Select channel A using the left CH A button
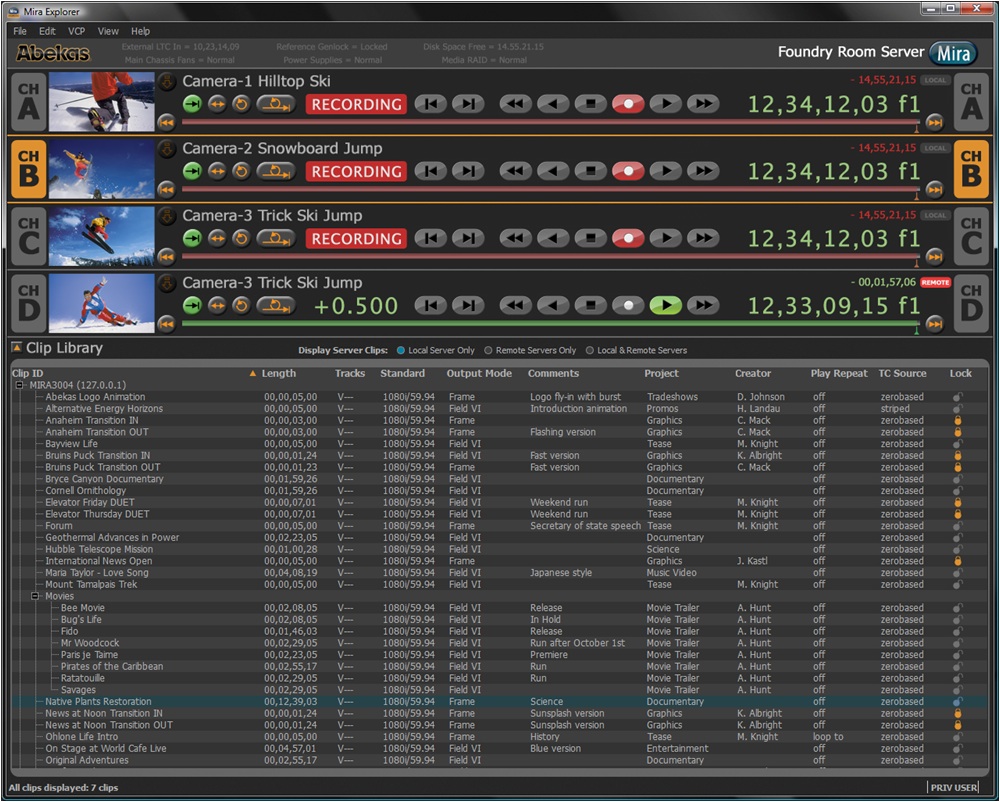The height and width of the screenshot is (802, 1000). (29, 102)
